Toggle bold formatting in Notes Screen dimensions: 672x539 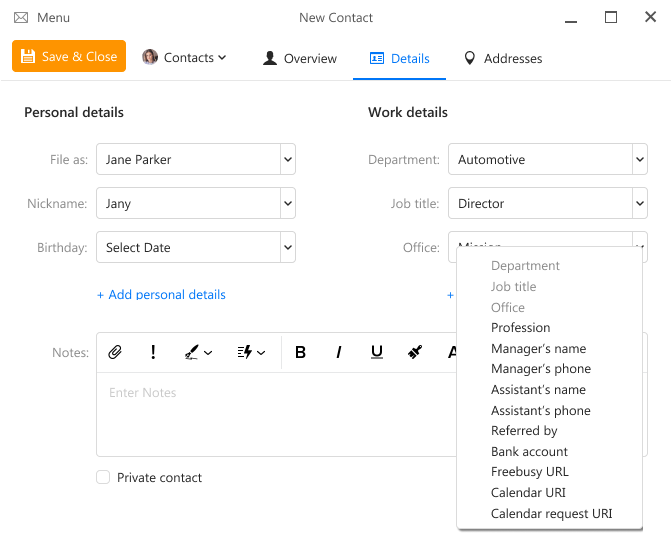[300, 352]
